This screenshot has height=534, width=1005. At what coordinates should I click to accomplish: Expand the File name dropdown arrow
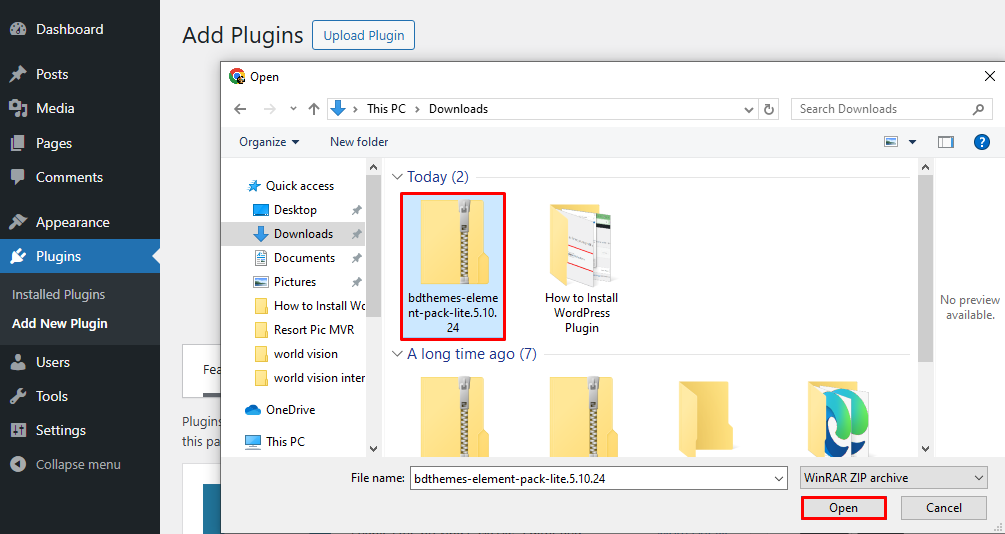click(779, 478)
